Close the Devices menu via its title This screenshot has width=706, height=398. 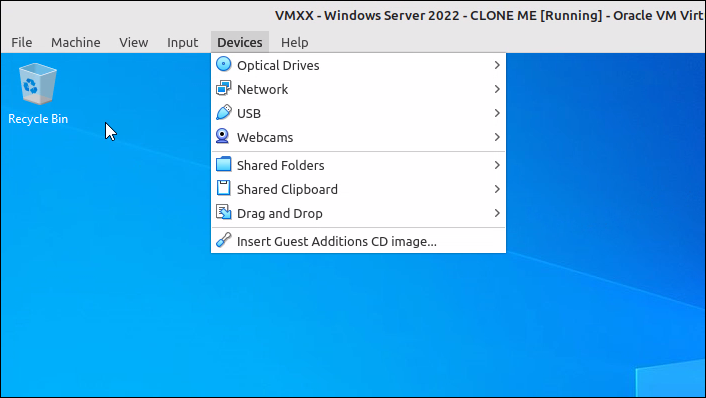pos(240,42)
